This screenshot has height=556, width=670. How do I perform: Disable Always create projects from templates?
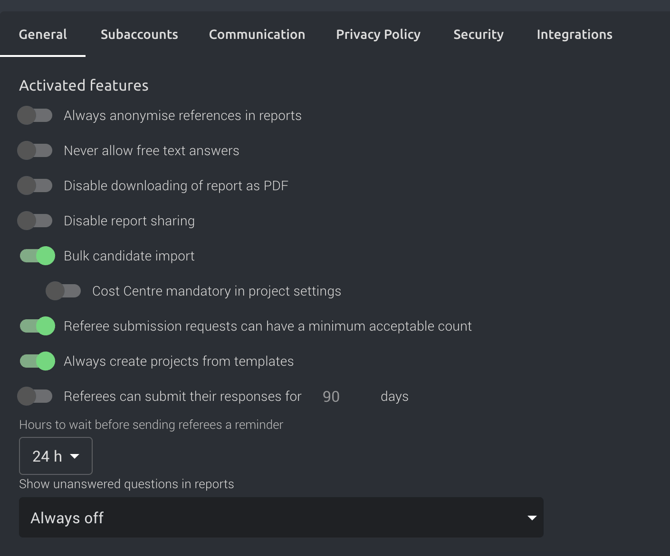[37, 361]
